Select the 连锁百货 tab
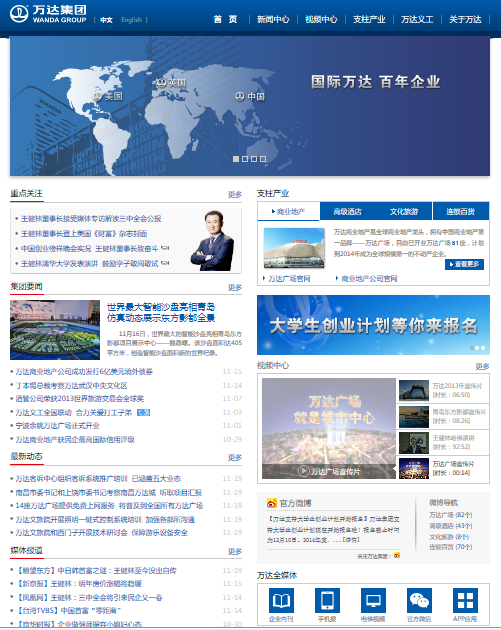Viewport: 501px width, 630px height. pos(461,211)
